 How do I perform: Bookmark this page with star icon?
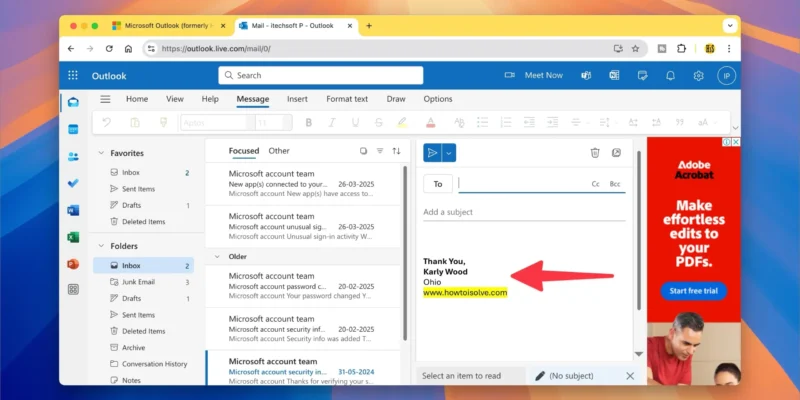point(635,49)
